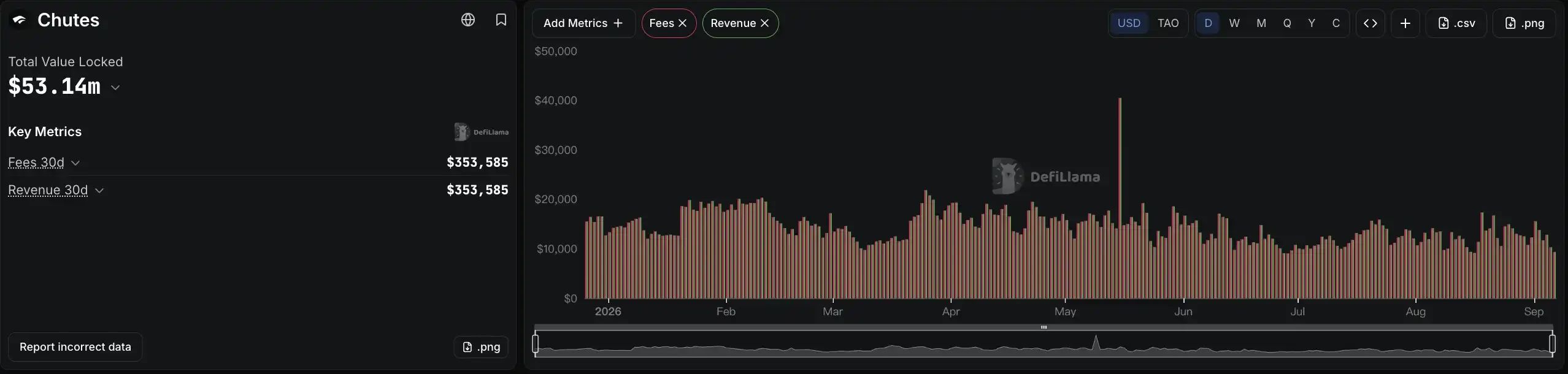Download chart data as .csv
The width and height of the screenshot is (1568, 374).
pos(1456,23)
